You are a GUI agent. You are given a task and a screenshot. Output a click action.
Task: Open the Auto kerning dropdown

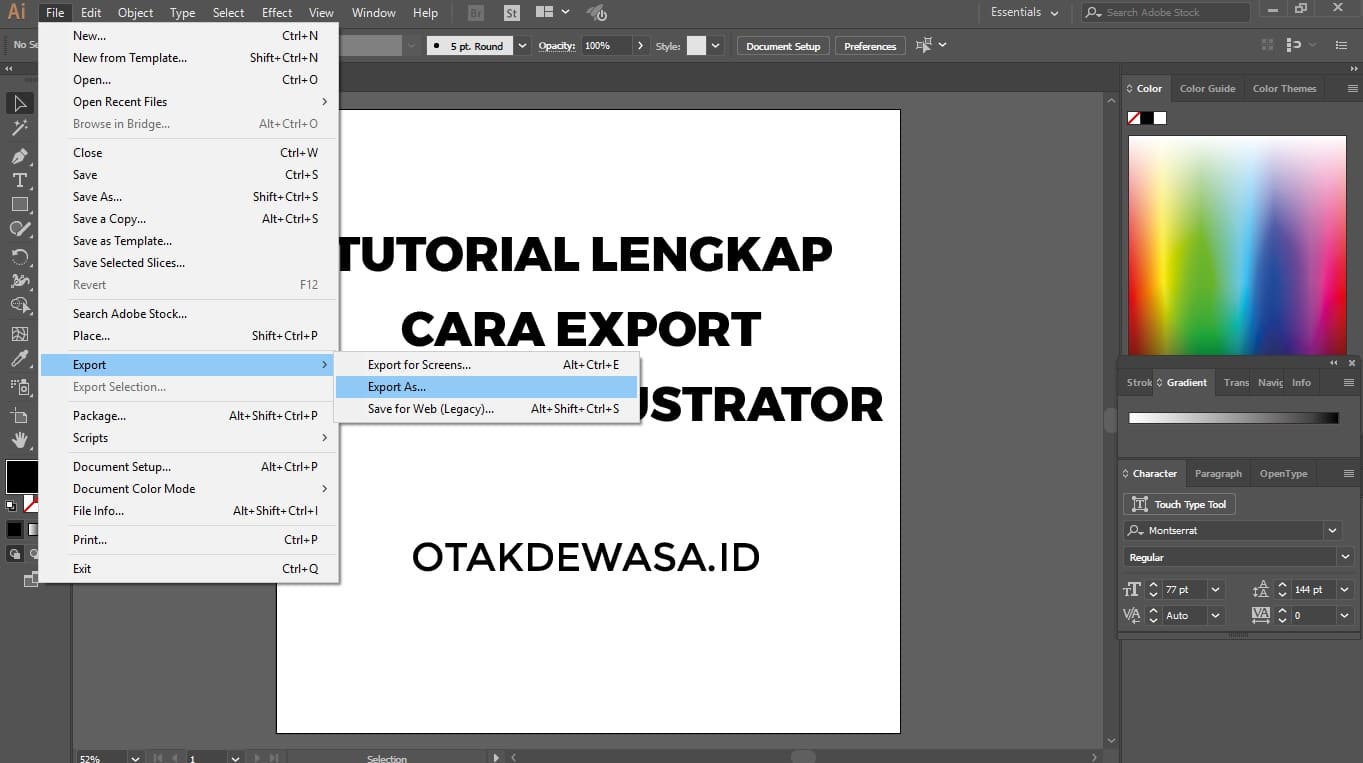pos(1215,615)
